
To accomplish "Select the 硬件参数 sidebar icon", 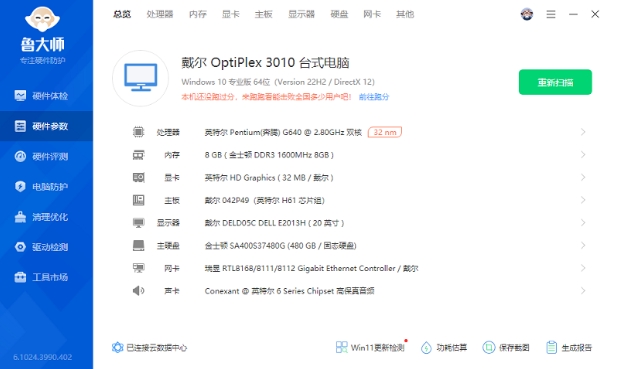I will (x=20, y=126).
